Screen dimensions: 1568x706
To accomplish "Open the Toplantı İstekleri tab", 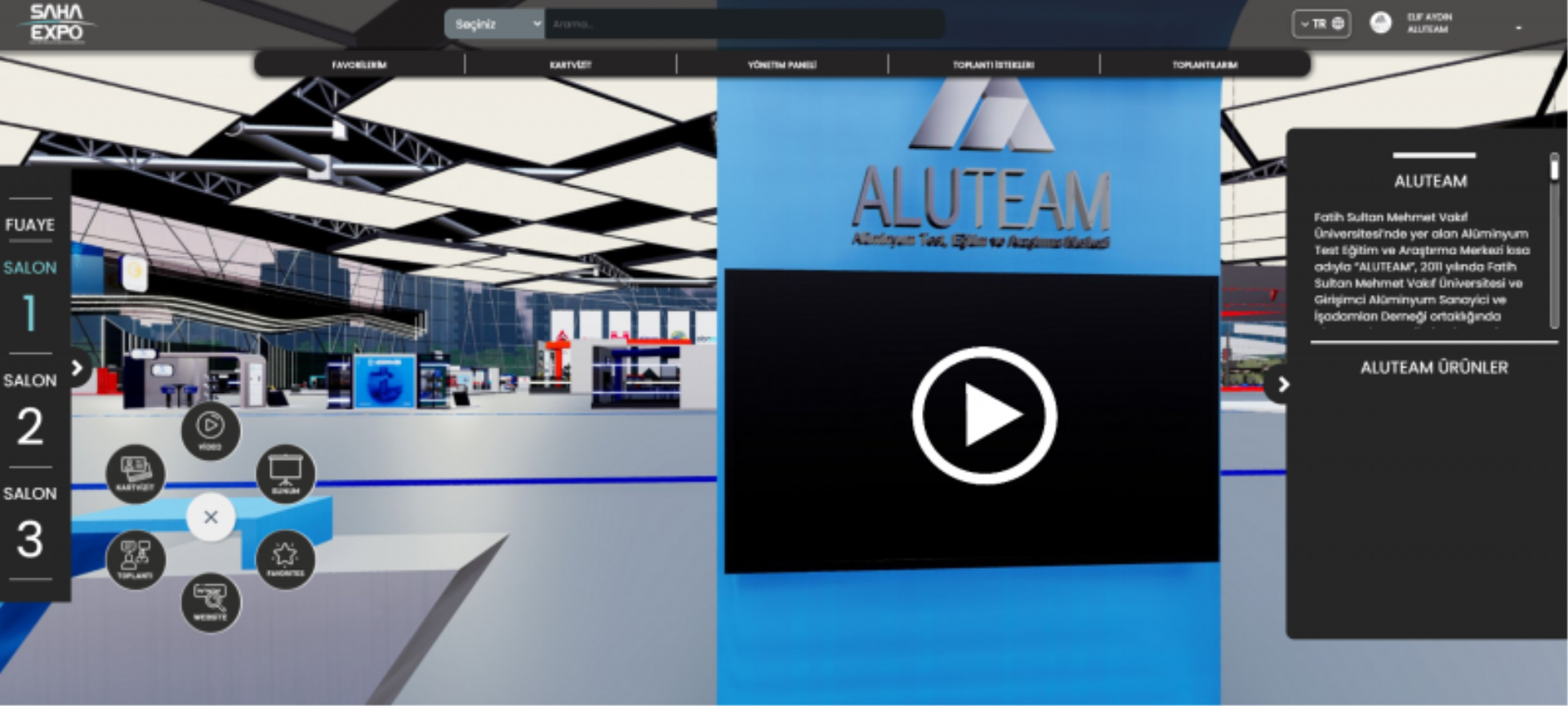I will click(994, 65).
